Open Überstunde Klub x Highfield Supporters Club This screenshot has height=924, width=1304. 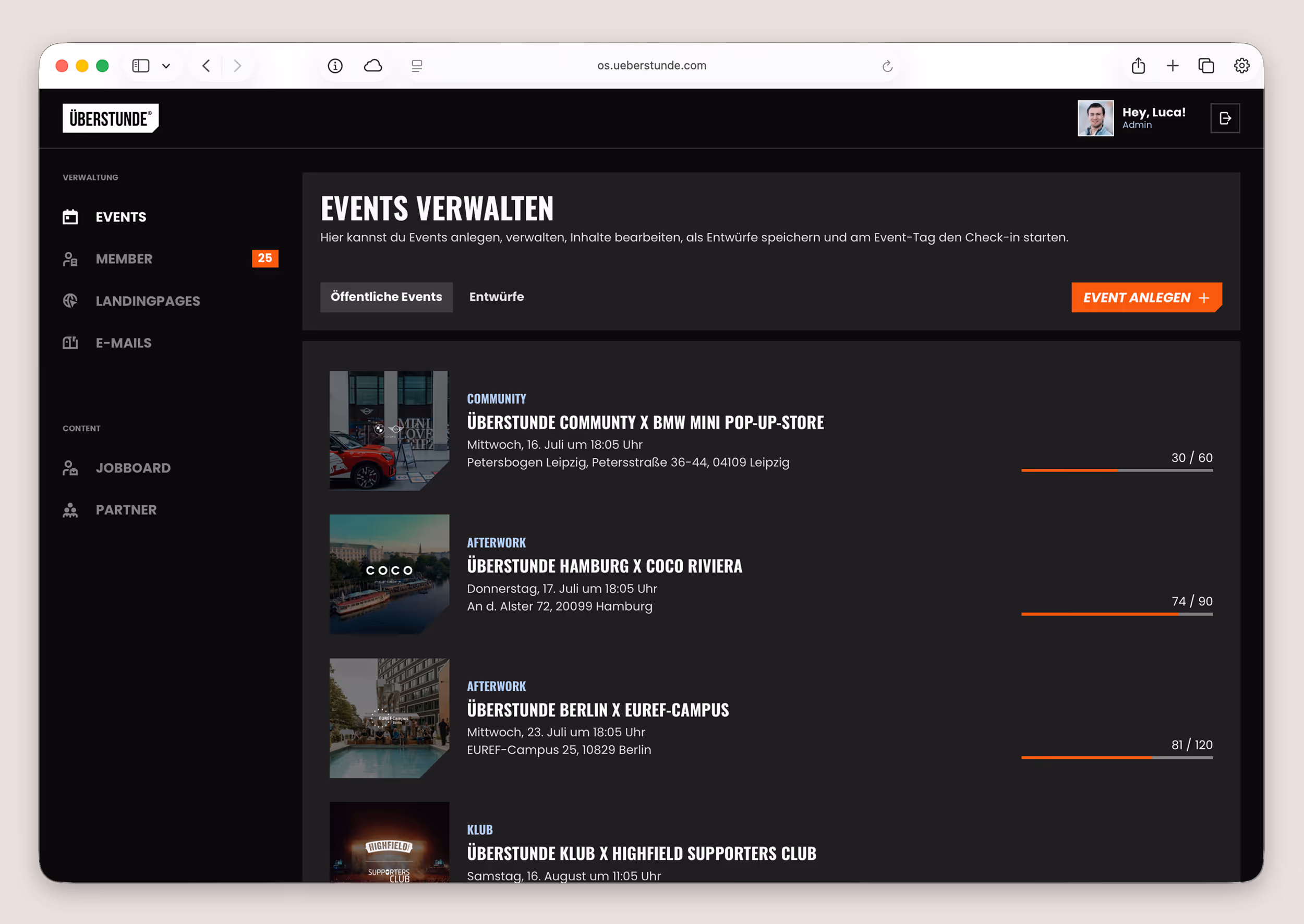[x=642, y=853]
